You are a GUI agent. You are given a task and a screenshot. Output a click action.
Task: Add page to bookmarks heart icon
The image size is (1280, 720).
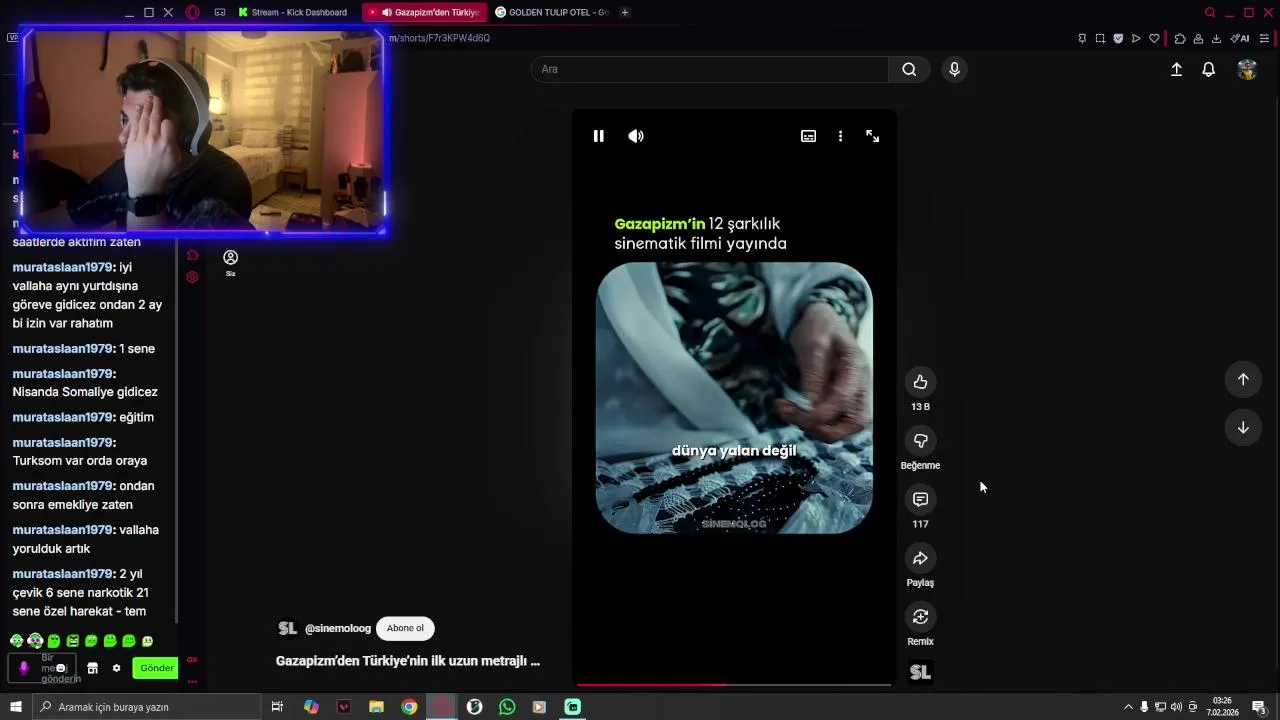(x=1154, y=38)
